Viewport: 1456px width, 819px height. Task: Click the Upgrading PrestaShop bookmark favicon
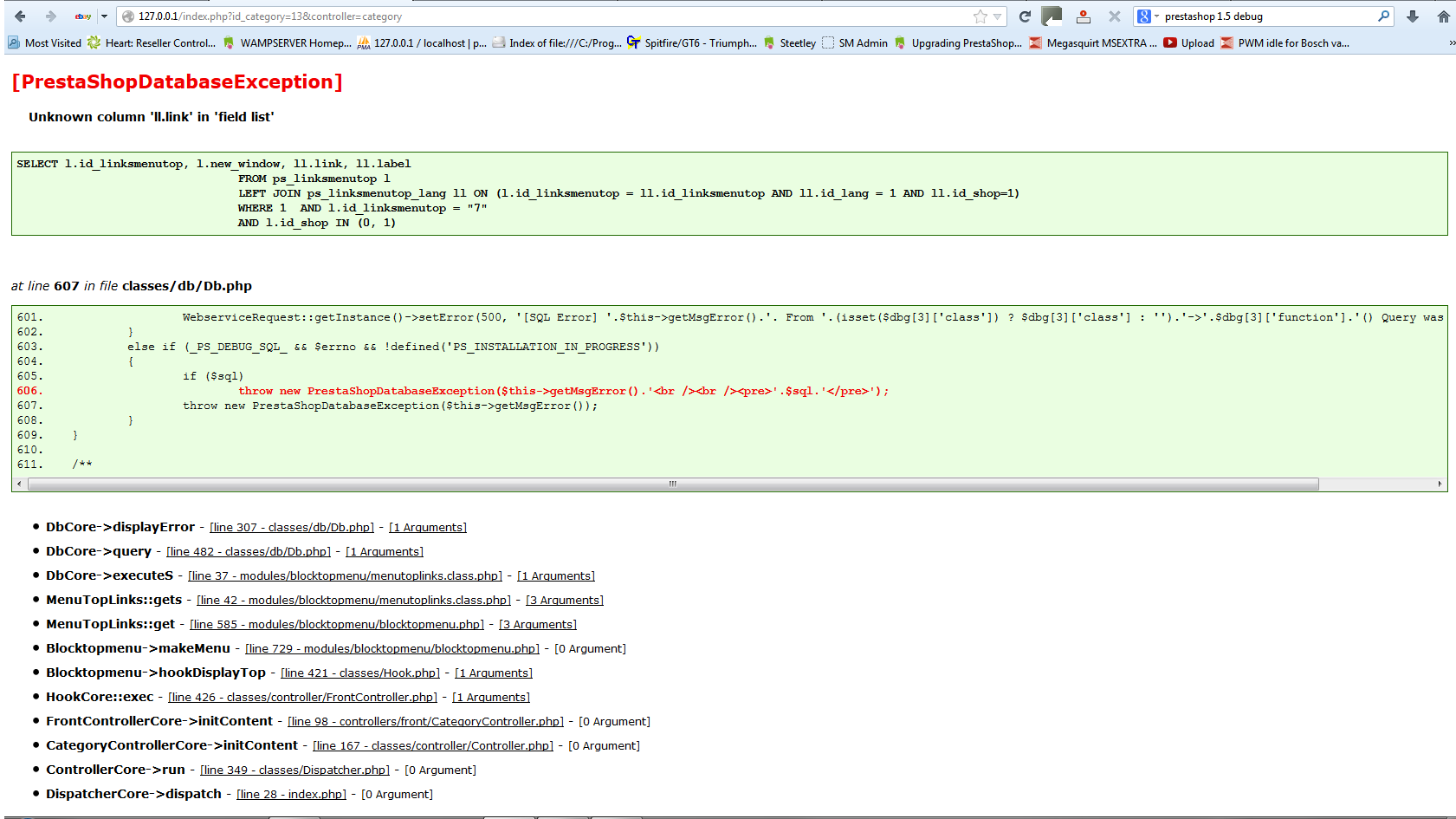901,43
